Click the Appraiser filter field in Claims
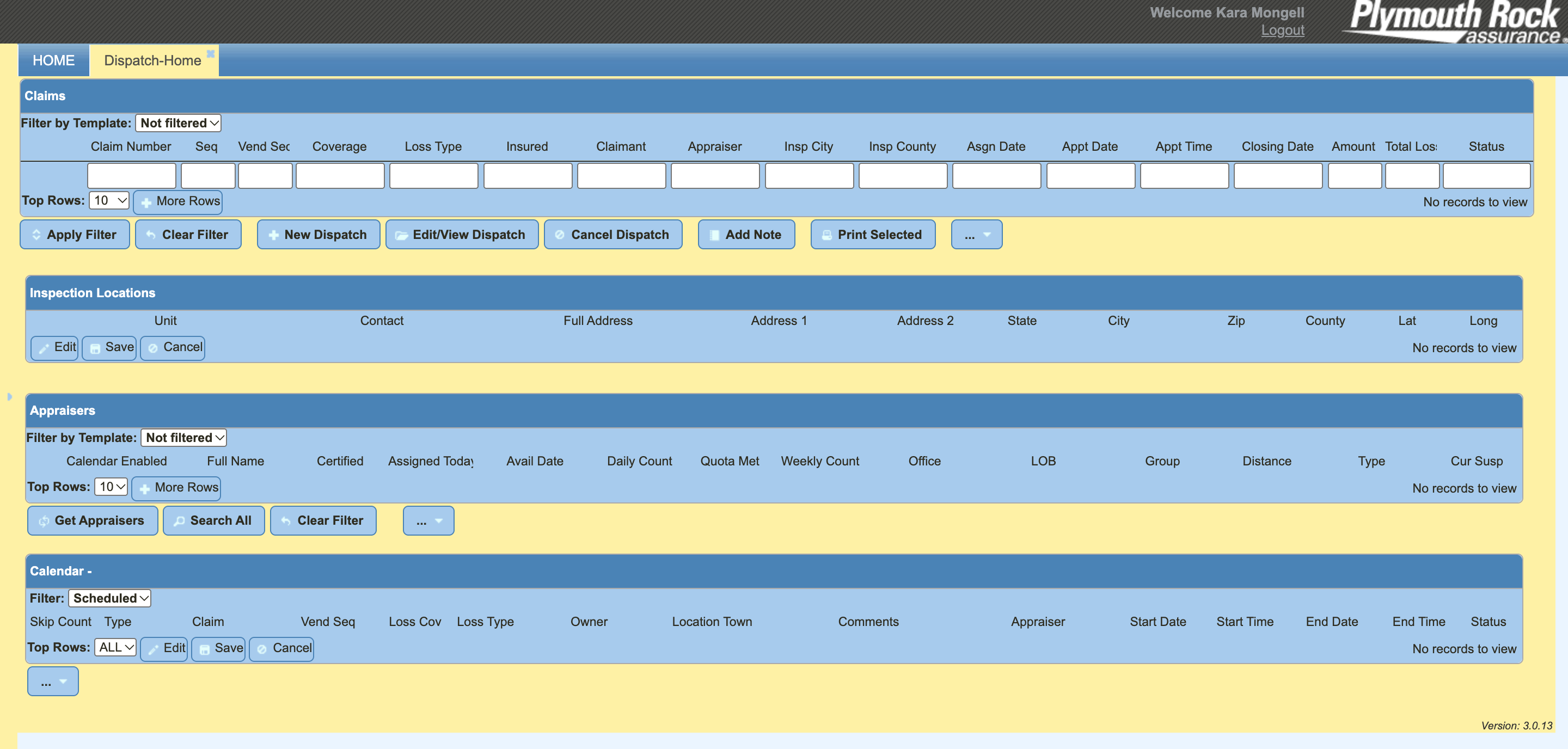The height and width of the screenshot is (749, 1568). (x=715, y=176)
